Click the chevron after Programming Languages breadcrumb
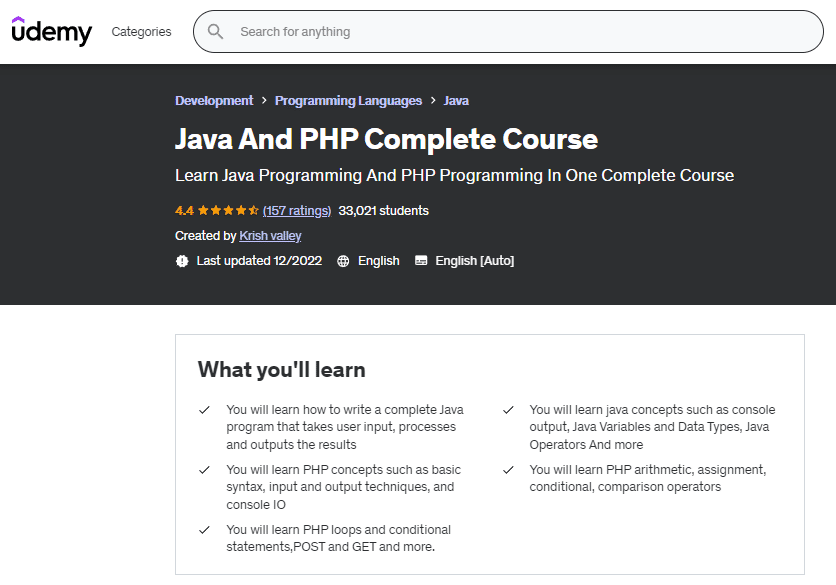Viewport: 836px width, 585px height. pos(433,101)
